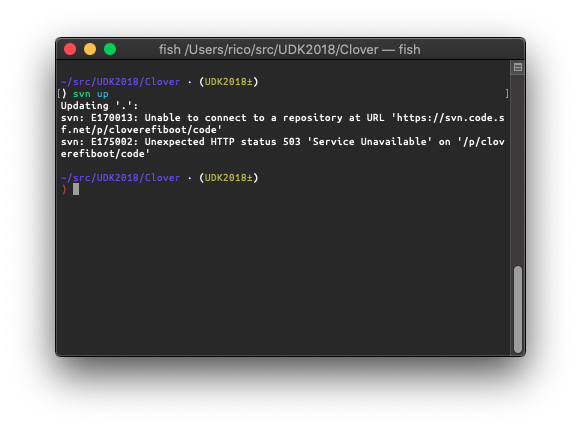
Task: Click the opening mark bracket beside svn up
Action: point(59,94)
